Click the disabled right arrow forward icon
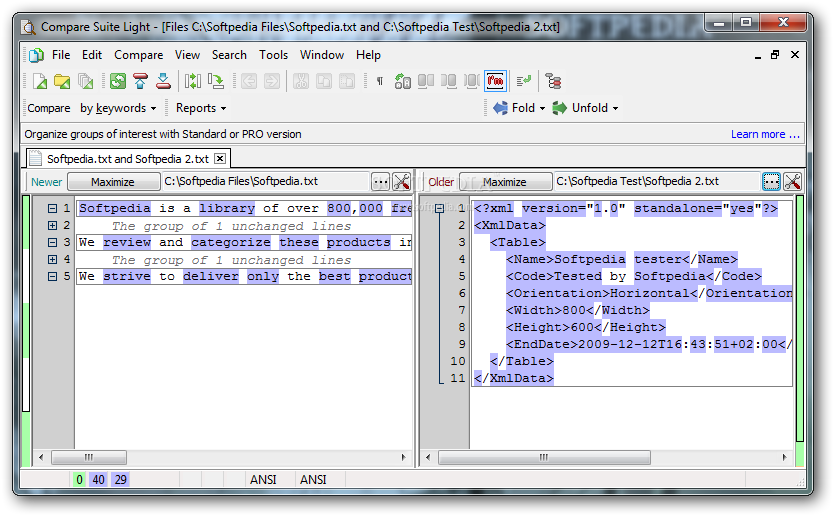834x516 pixels. [271, 81]
